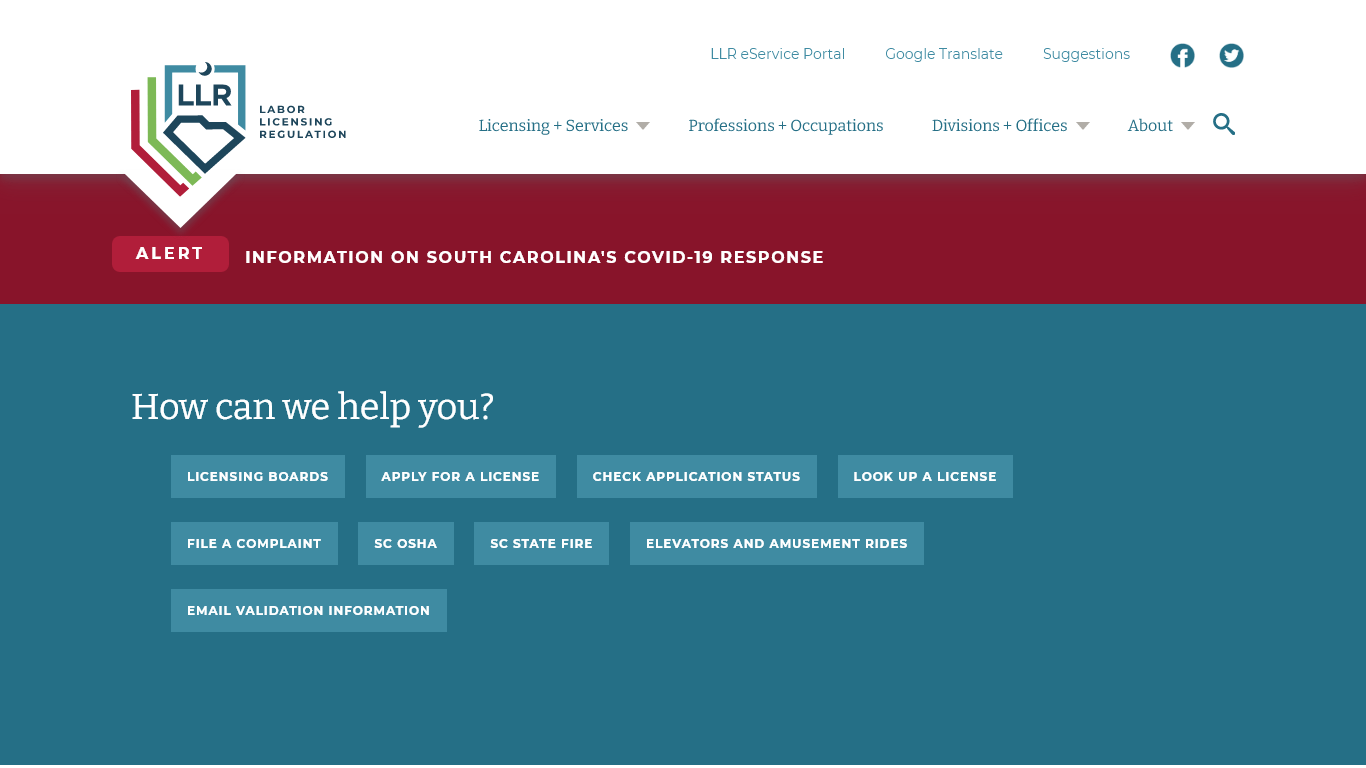The width and height of the screenshot is (1366, 768).
Task: Open the LLR eService Portal
Action: (777, 54)
